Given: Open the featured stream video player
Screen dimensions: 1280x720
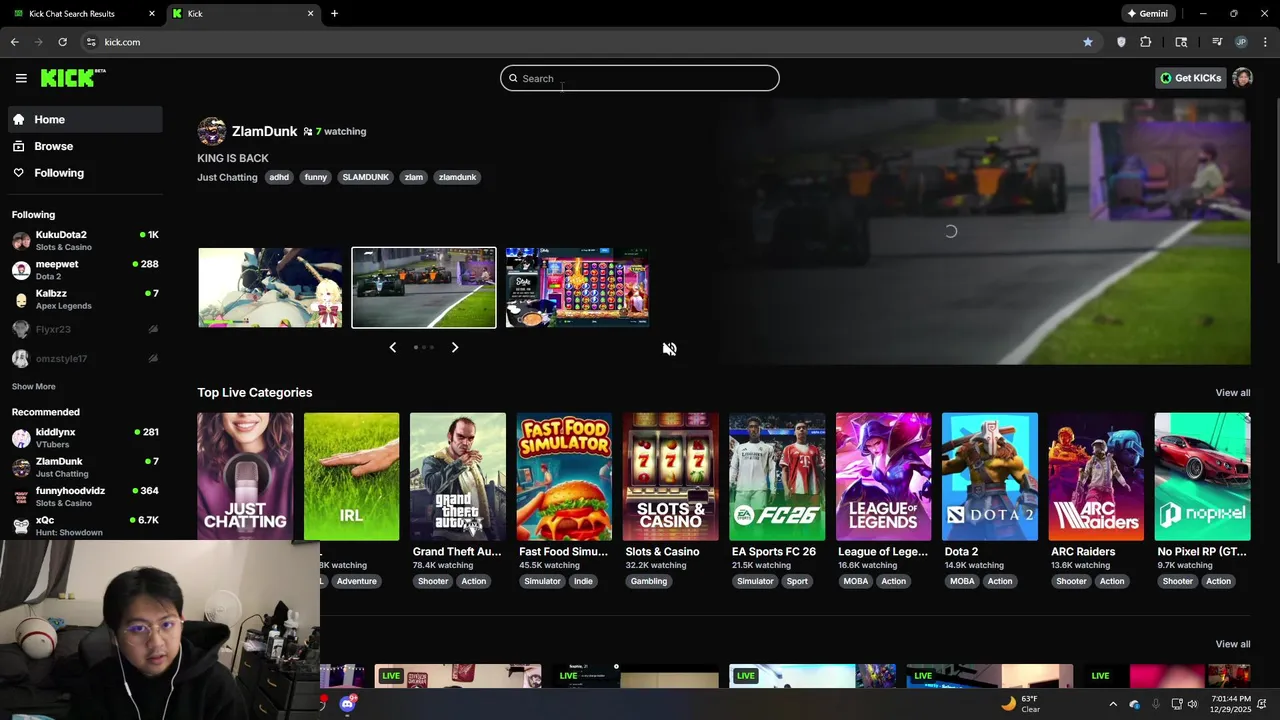Looking at the screenshot, I should [x=982, y=231].
